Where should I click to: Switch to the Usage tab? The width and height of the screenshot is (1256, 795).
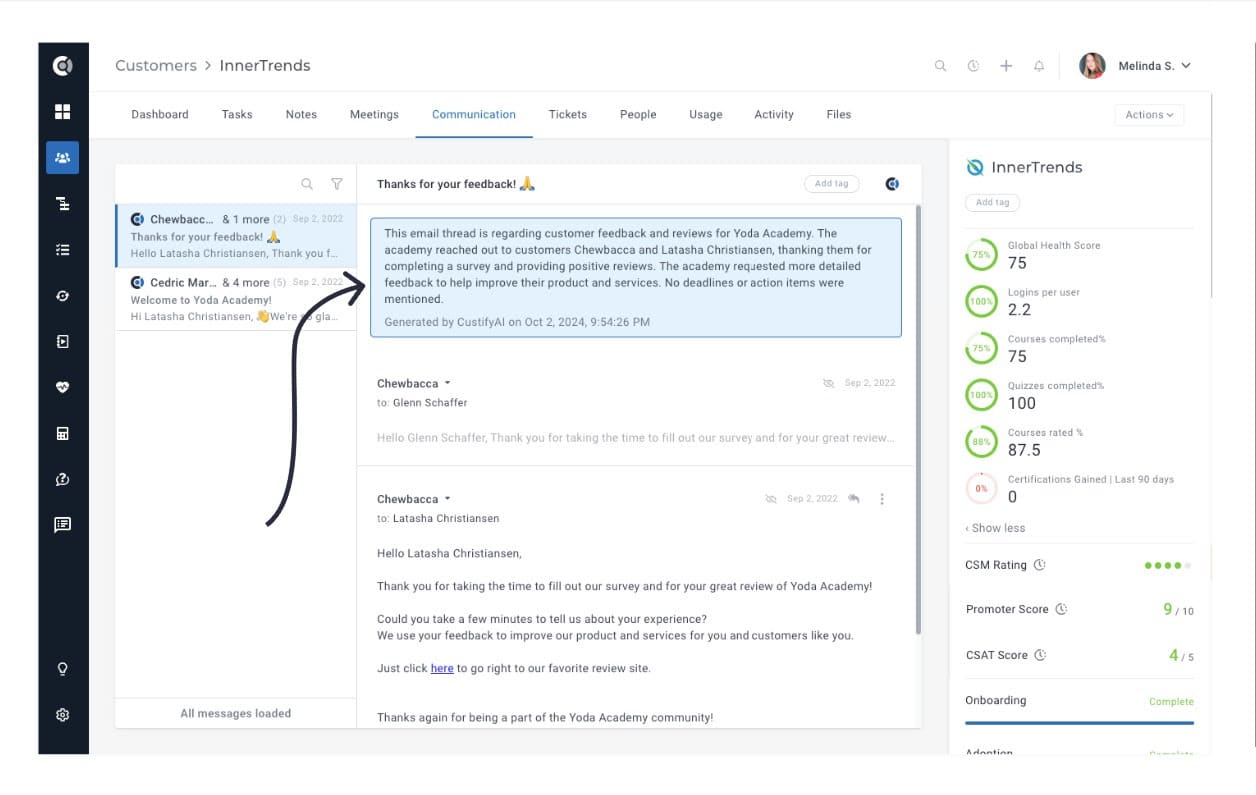pyautogui.click(x=706, y=115)
